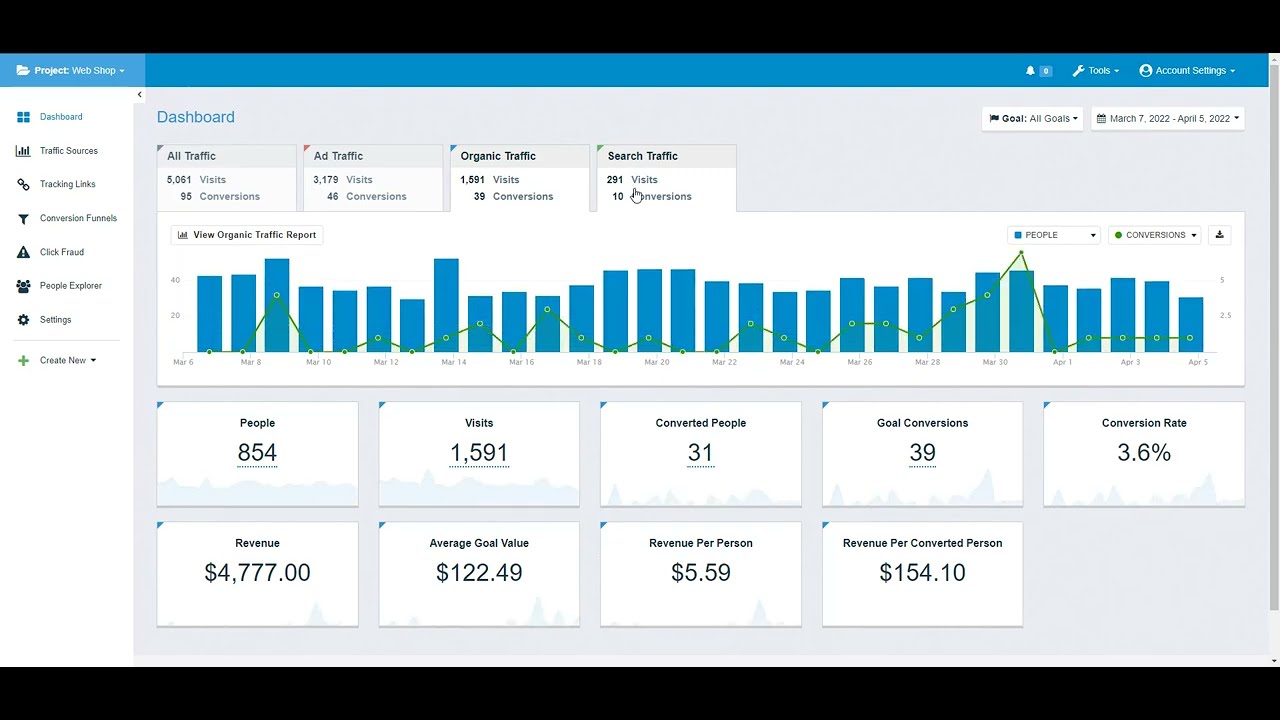Click the Conversion Funnels filter icon
The height and width of the screenshot is (720, 1280).
[x=23, y=218]
